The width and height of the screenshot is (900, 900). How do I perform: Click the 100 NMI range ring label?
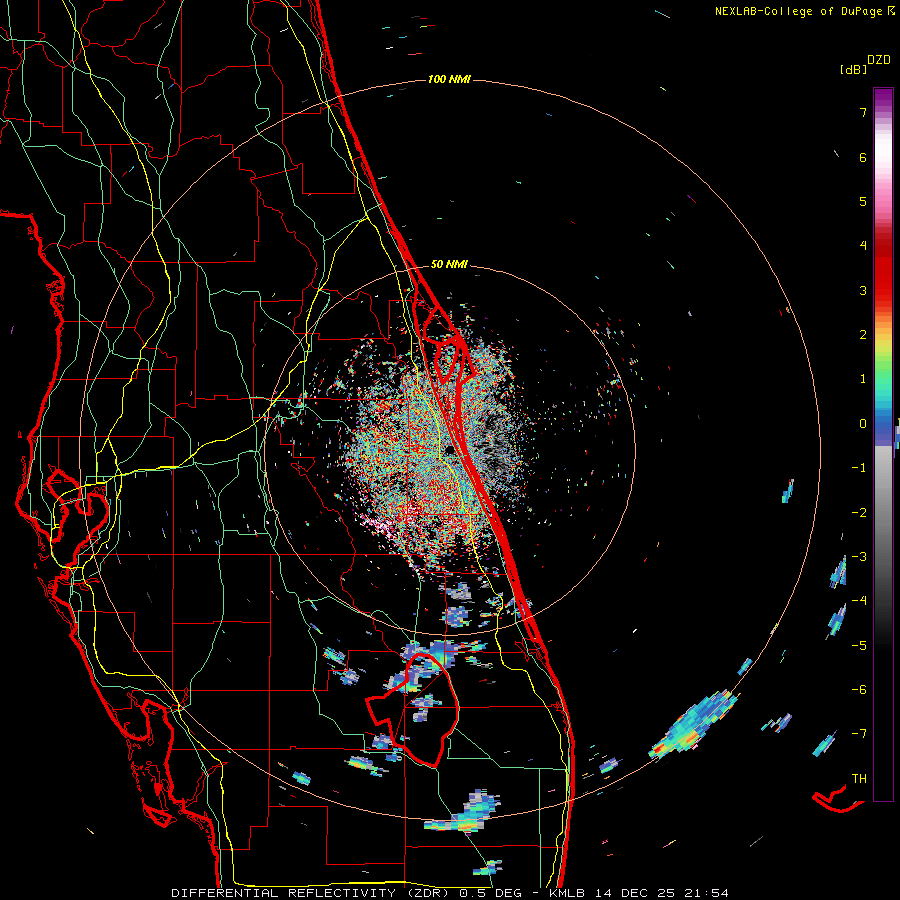[449, 79]
